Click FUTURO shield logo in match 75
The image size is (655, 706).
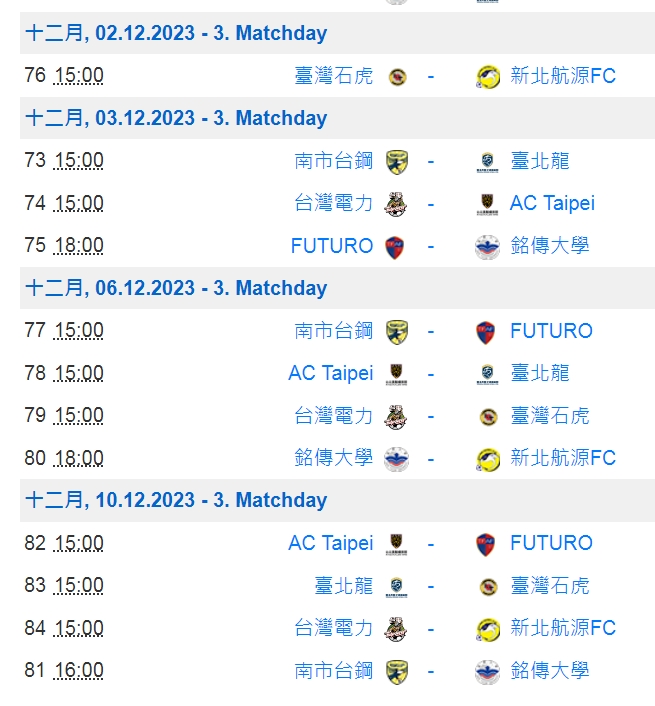(x=395, y=247)
